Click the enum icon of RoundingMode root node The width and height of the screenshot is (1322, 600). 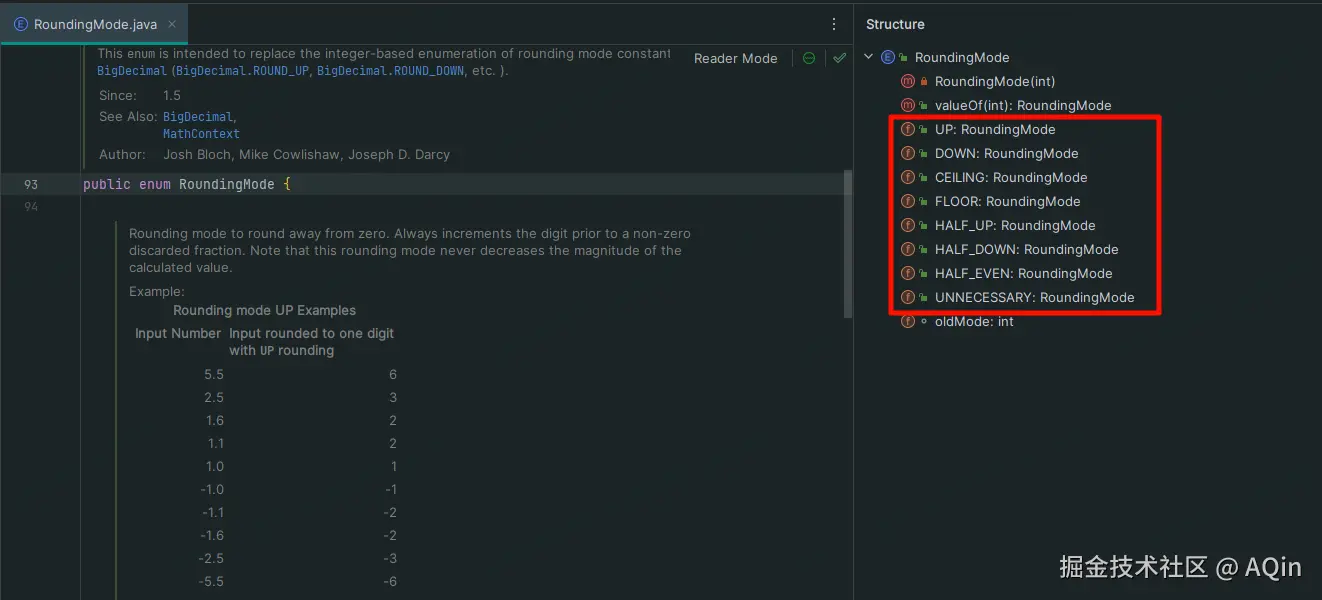(x=888, y=57)
